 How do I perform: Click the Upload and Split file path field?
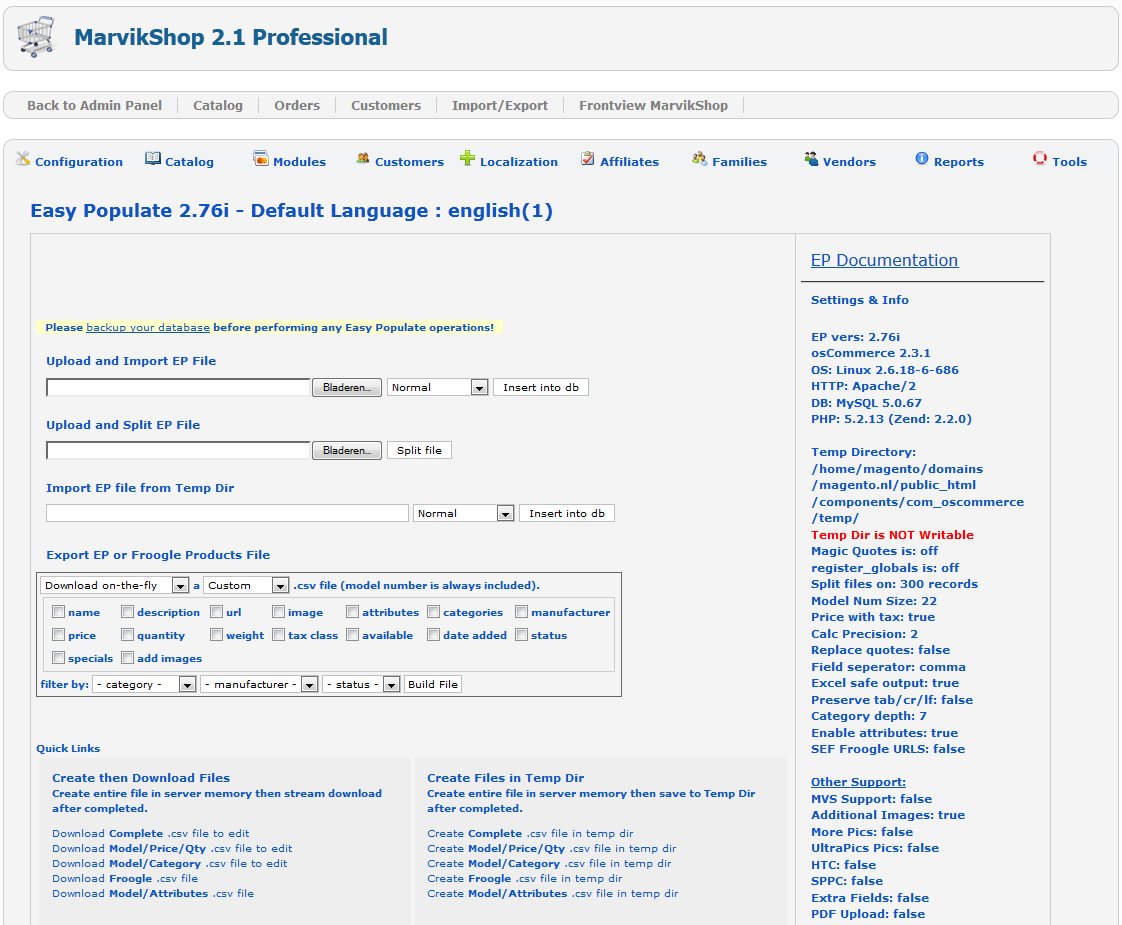click(x=178, y=450)
